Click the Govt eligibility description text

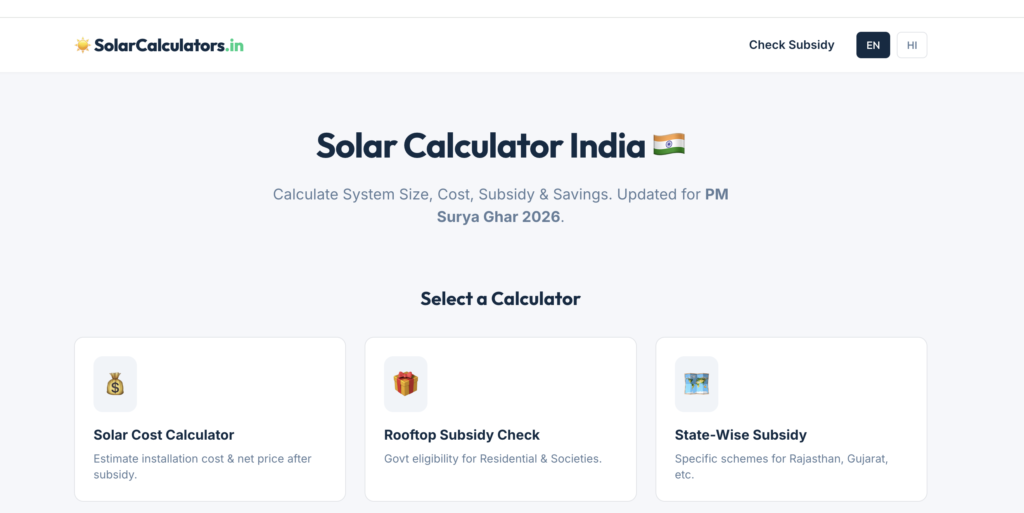point(492,459)
